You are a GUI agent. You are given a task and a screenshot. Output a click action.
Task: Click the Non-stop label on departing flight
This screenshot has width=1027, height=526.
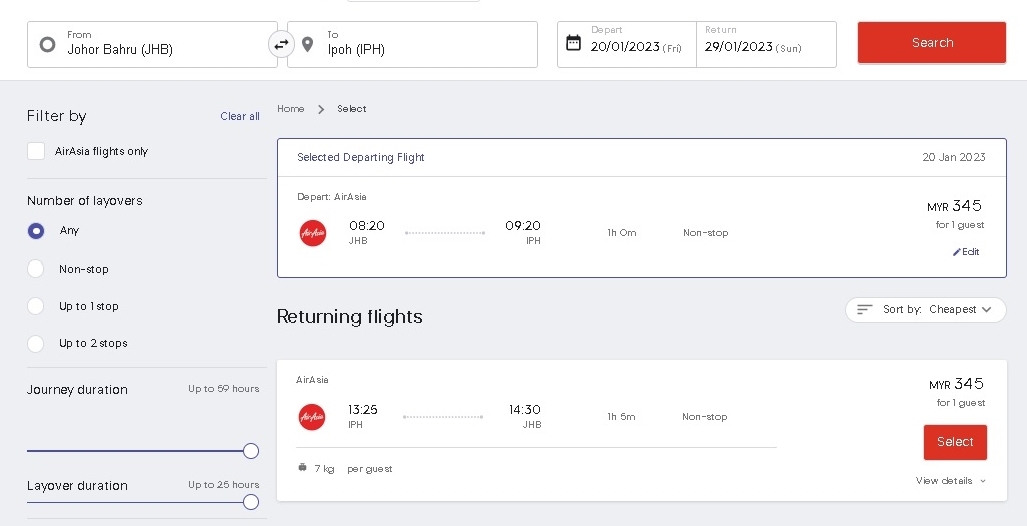[x=705, y=233]
